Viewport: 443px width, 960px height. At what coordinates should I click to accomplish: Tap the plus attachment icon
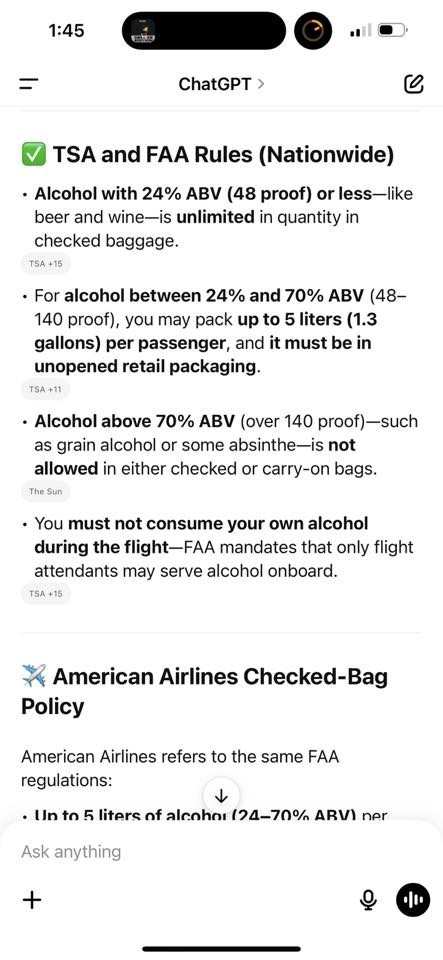click(x=32, y=899)
